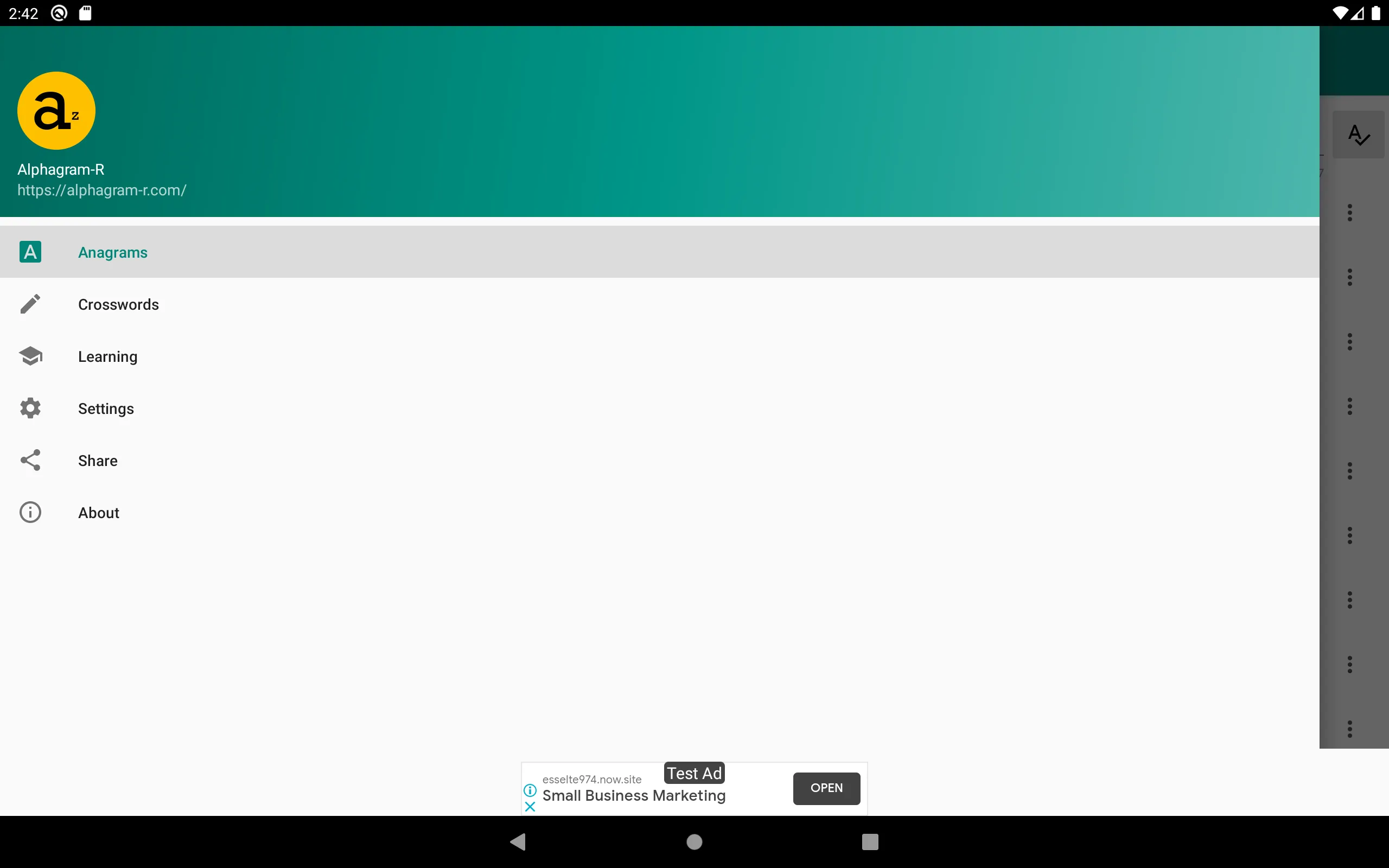Toggle Settings option visibility
1389x868 pixels.
tap(107, 408)
